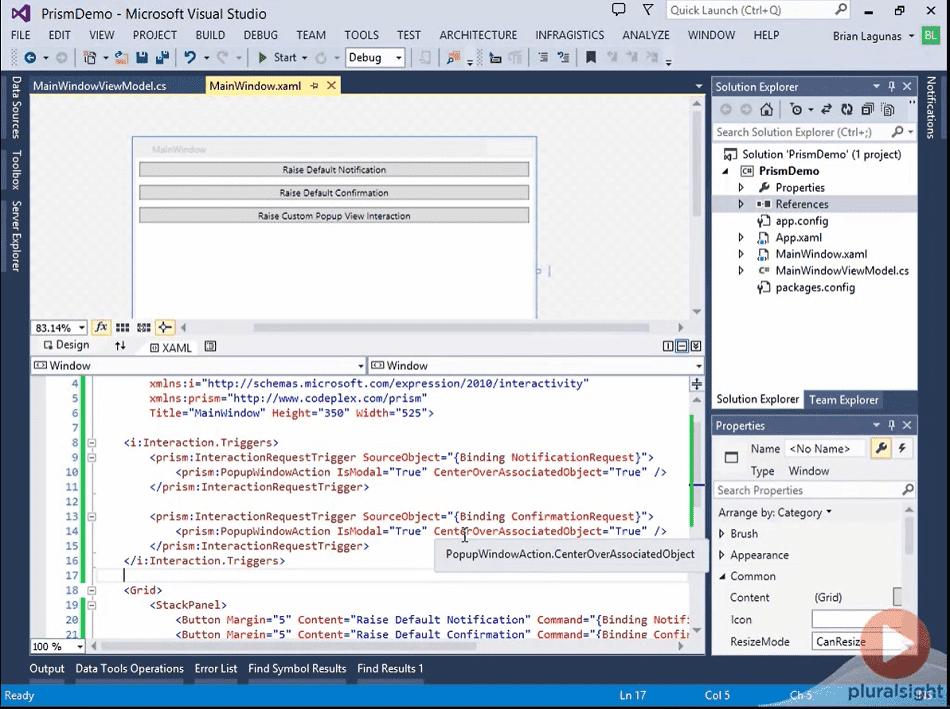Click the Sync with Active Document icon

pyautogui.click(x=826, y=110)
